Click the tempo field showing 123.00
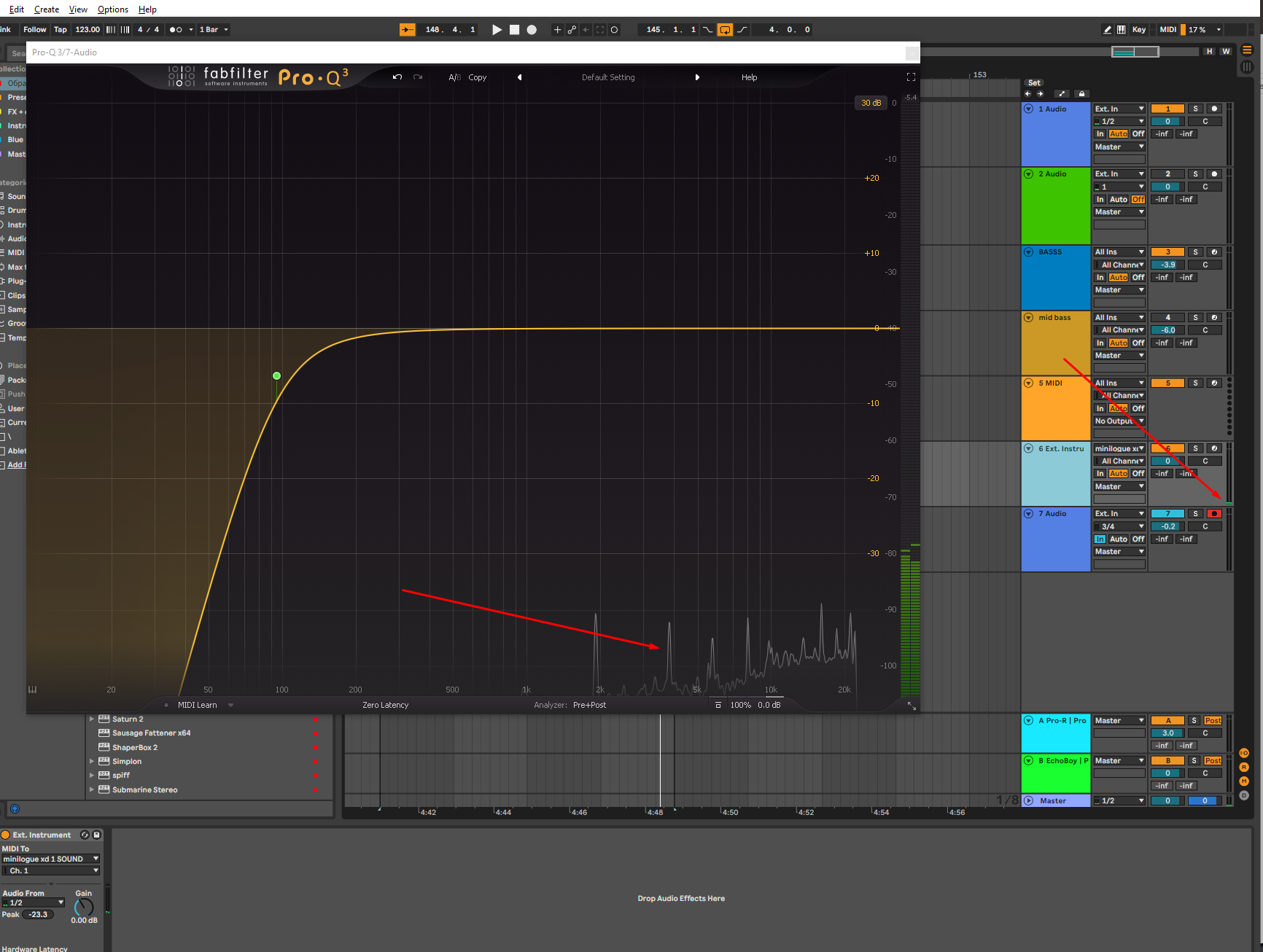Viewport: 1263px width, 952px height. (88, 30)
